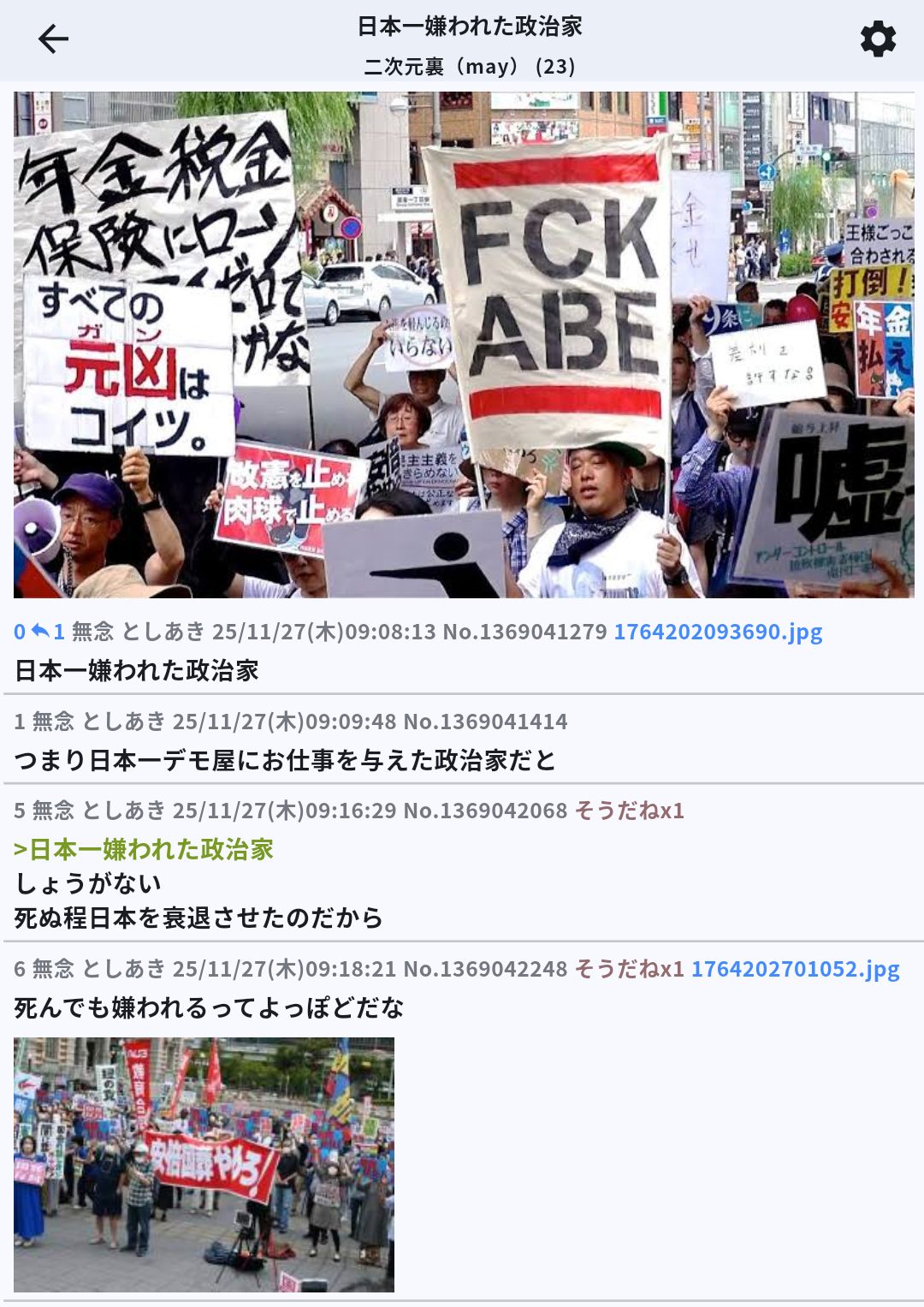924x1307 pixels.
Task: Select post number No.1369042248
Action: (485, 969)
